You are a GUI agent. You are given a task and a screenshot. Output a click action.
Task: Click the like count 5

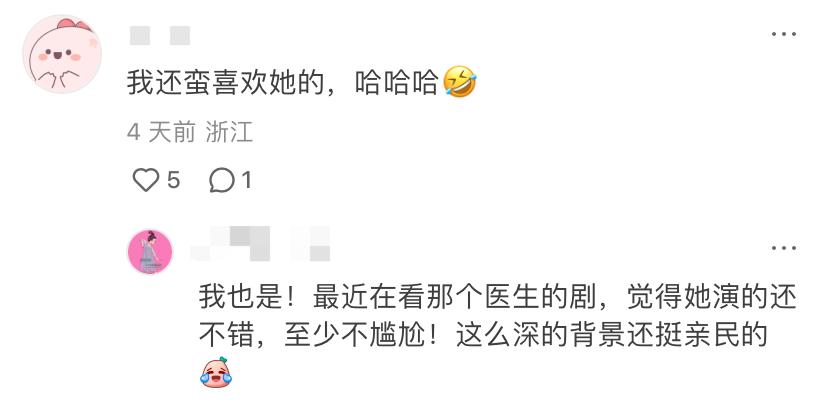pyautogui.click(x=173, y=180)
